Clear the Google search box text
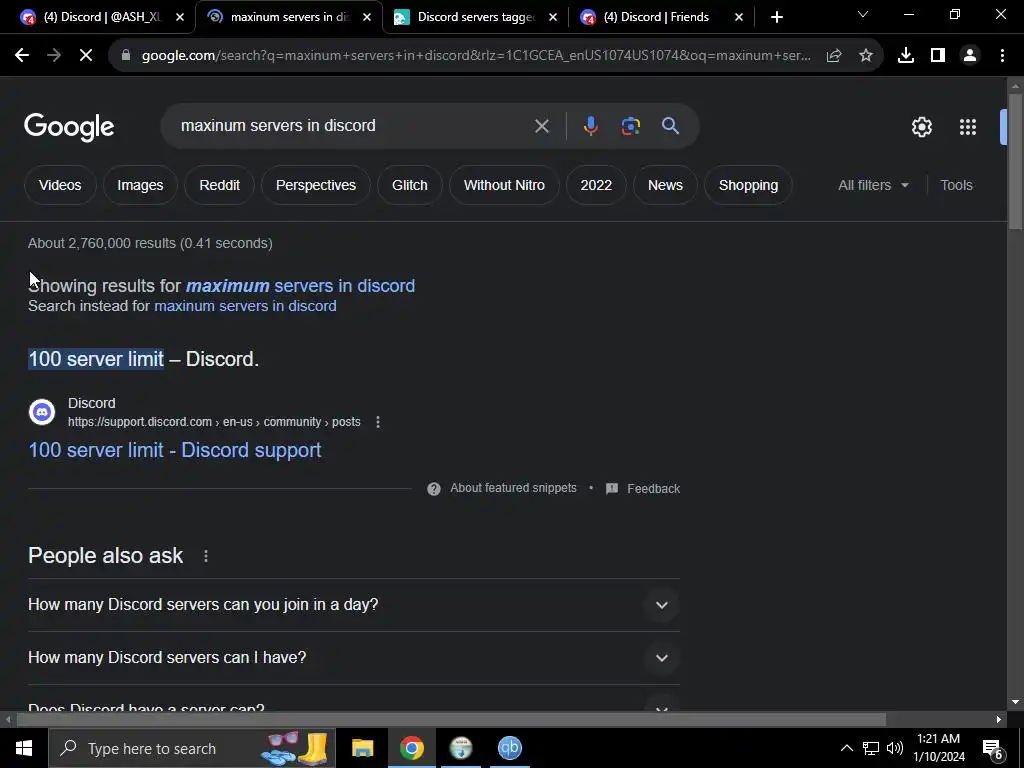This screenshot has height=768, width=1024. click(x=541, y=126)
